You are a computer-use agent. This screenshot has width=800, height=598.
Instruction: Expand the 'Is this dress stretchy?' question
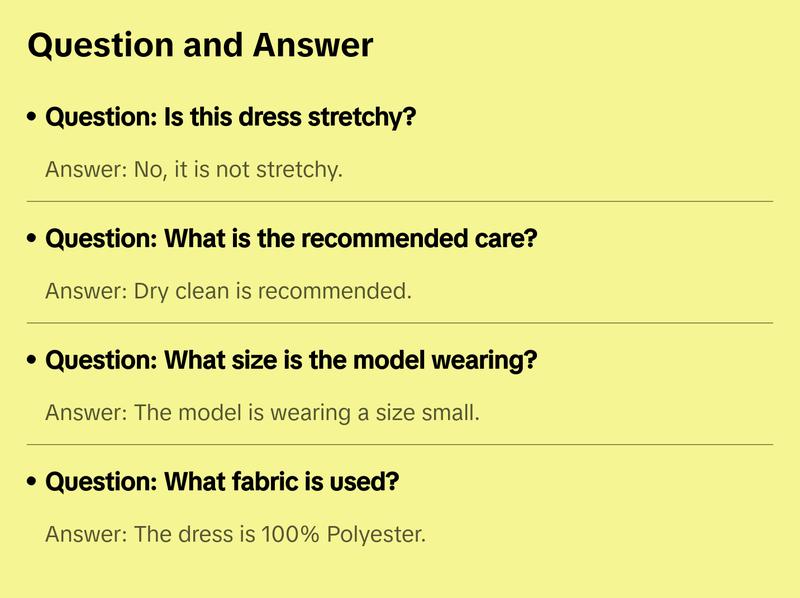(230, 118)
